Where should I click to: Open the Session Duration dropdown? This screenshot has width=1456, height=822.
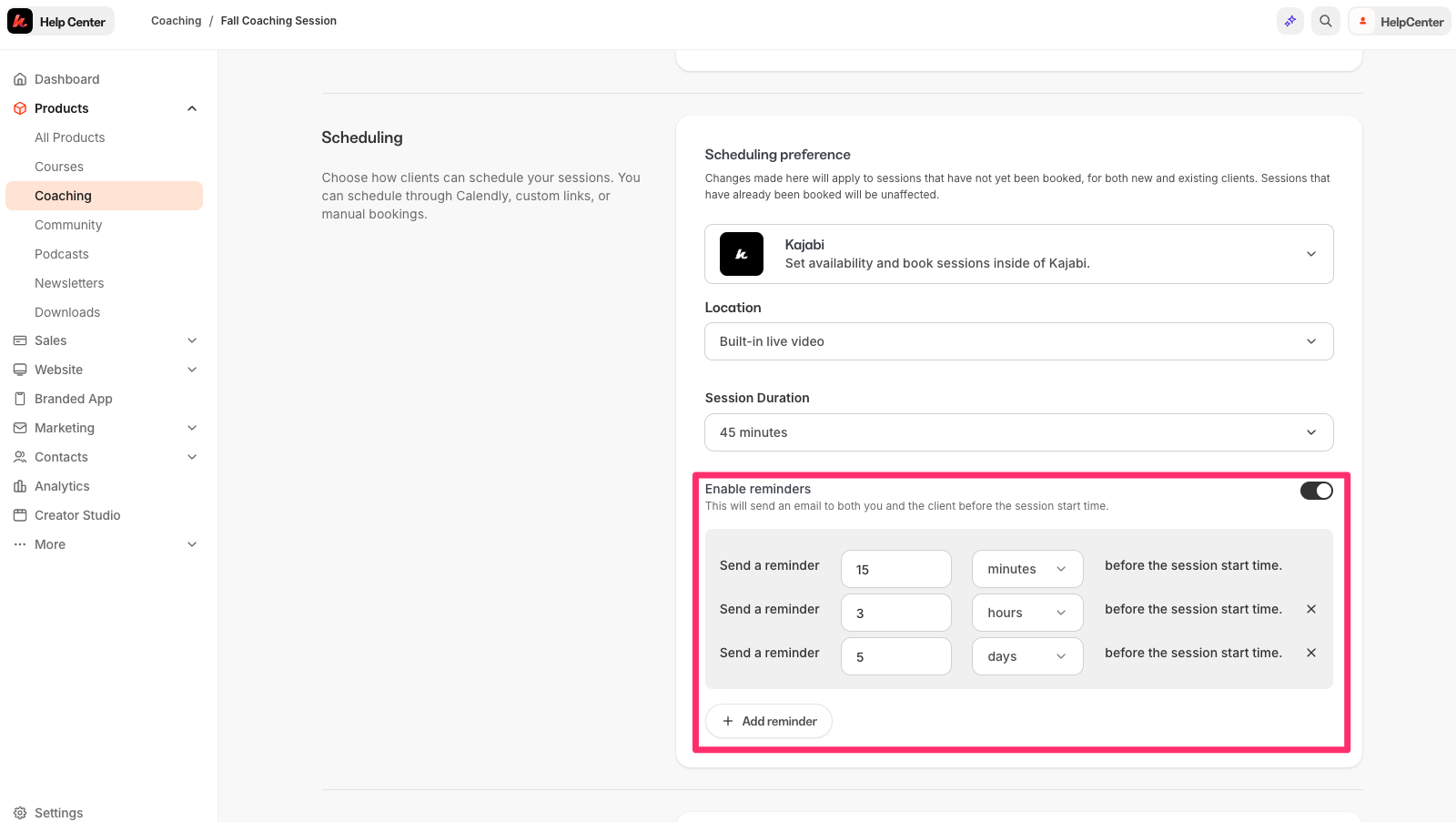[1018, 432]
